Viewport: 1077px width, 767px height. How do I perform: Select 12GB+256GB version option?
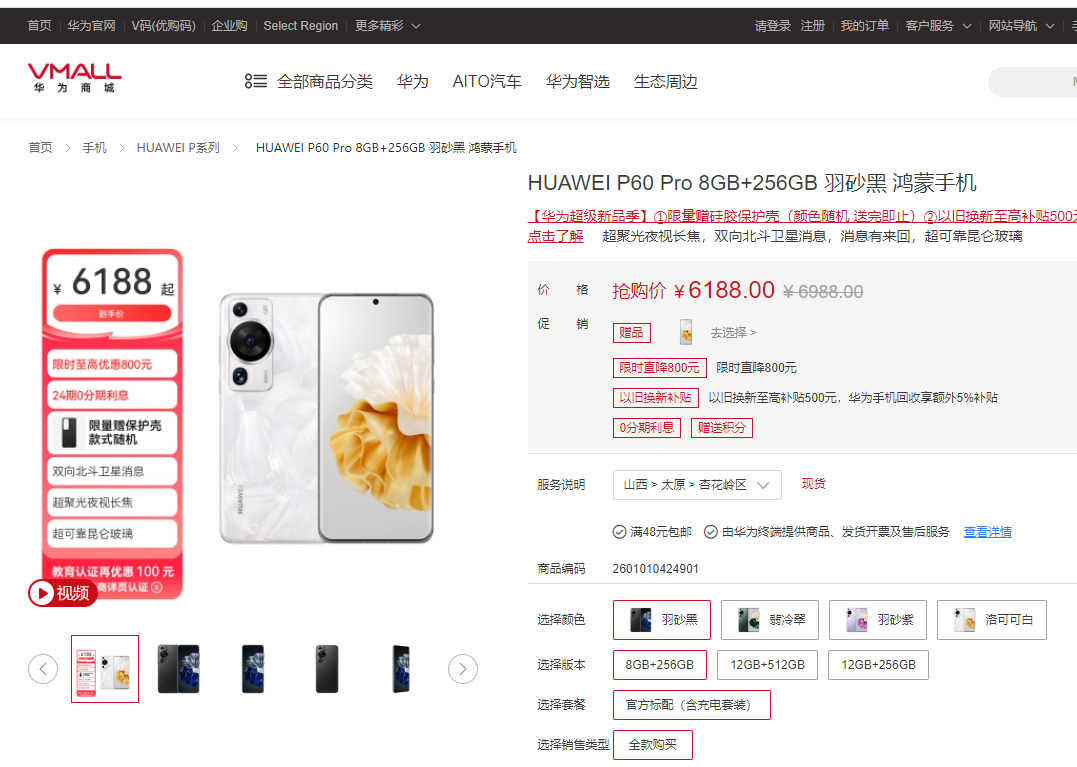click(x=878, y=665)
